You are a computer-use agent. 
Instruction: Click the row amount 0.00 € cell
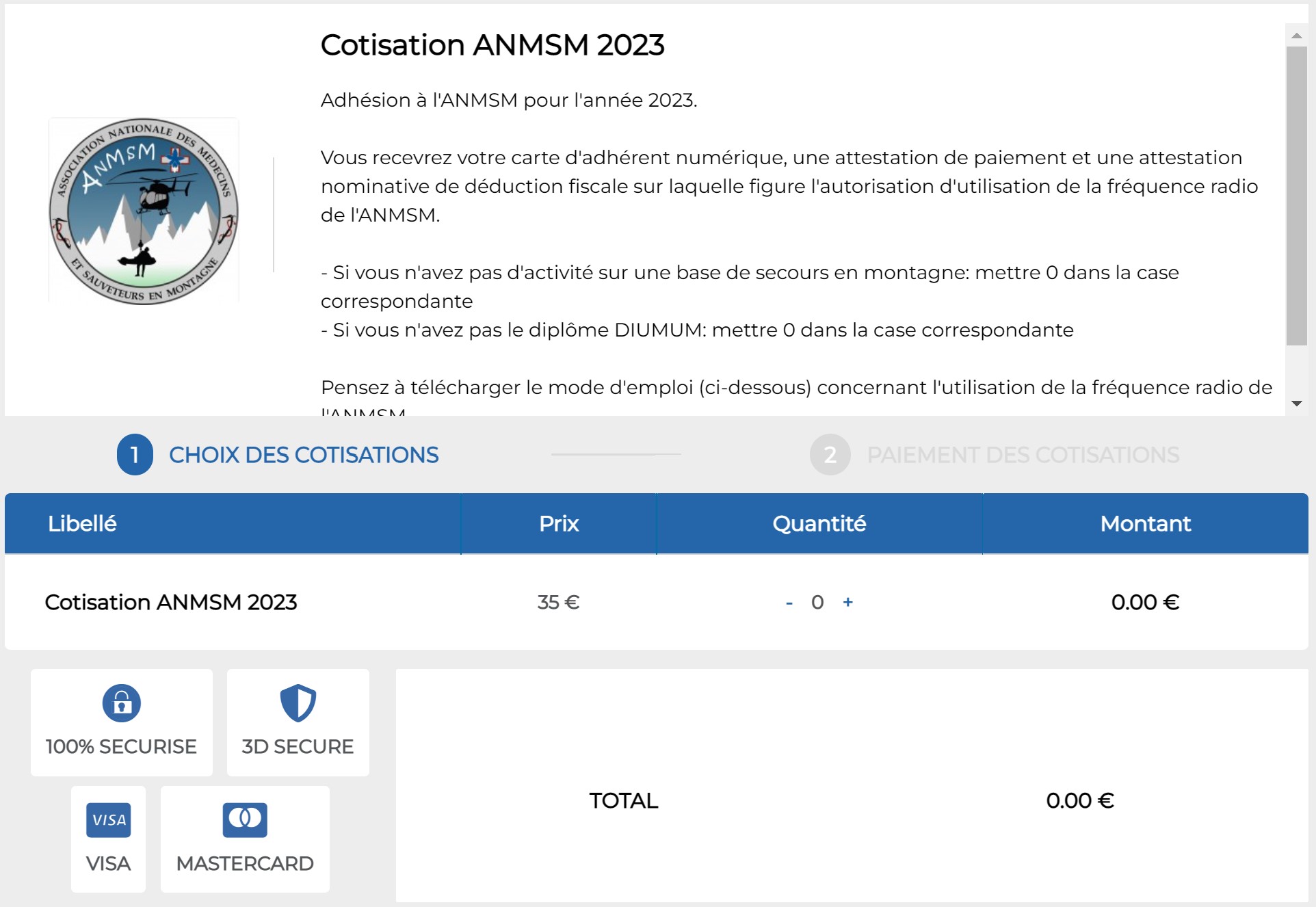tap(1146, 602)
